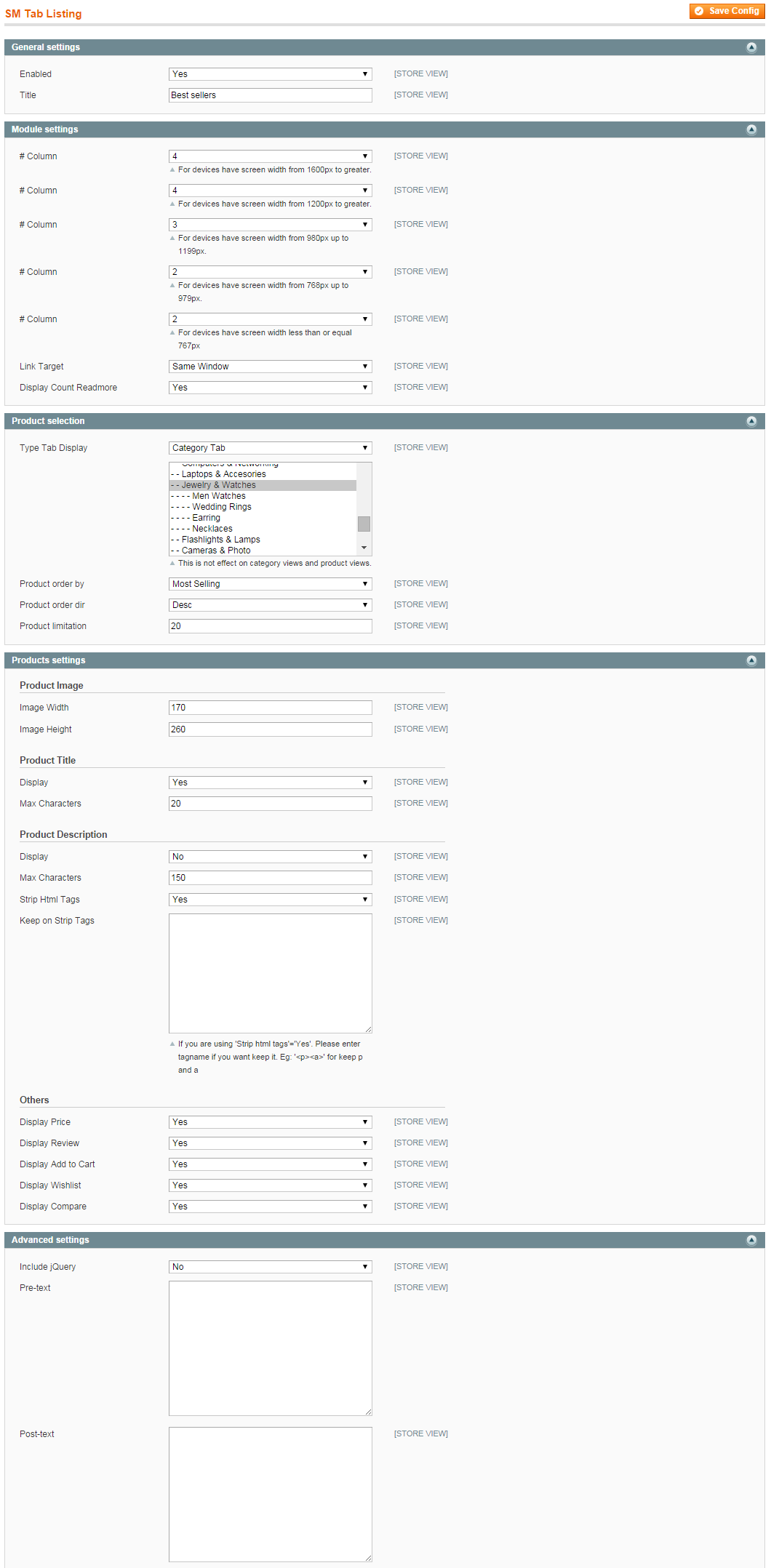This screenshot has height=1568, width=771.
Task: Collapse the Product selection section icon
Action: point(751,421)
